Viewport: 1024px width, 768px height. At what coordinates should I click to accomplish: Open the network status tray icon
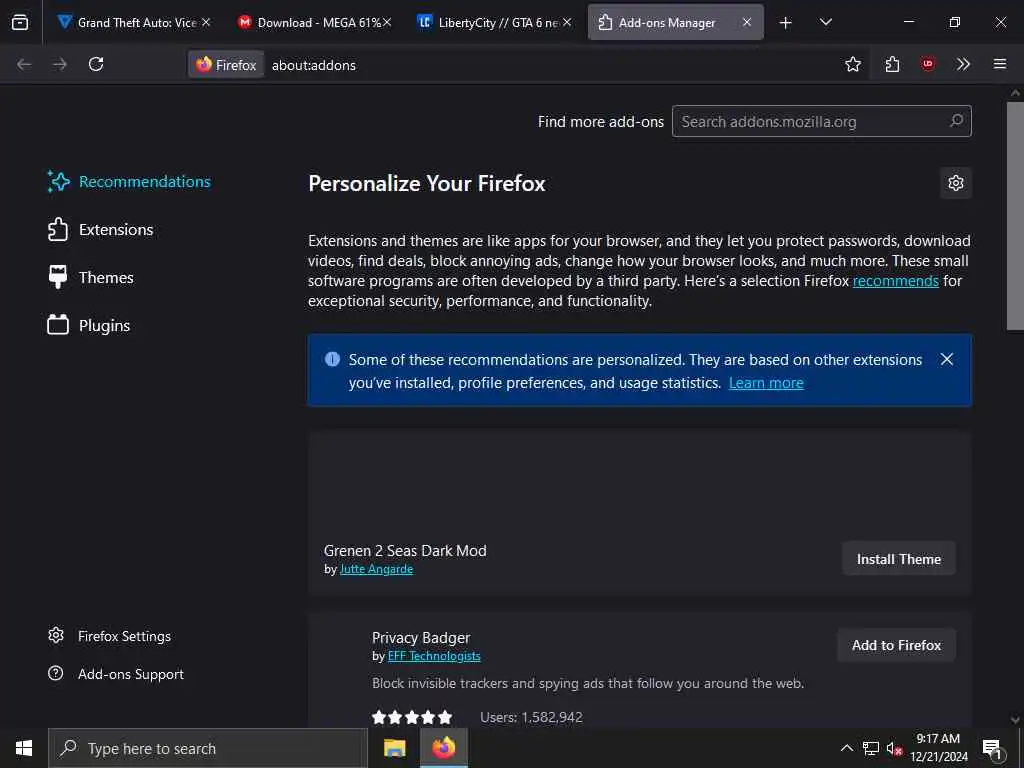click(871, 748)
